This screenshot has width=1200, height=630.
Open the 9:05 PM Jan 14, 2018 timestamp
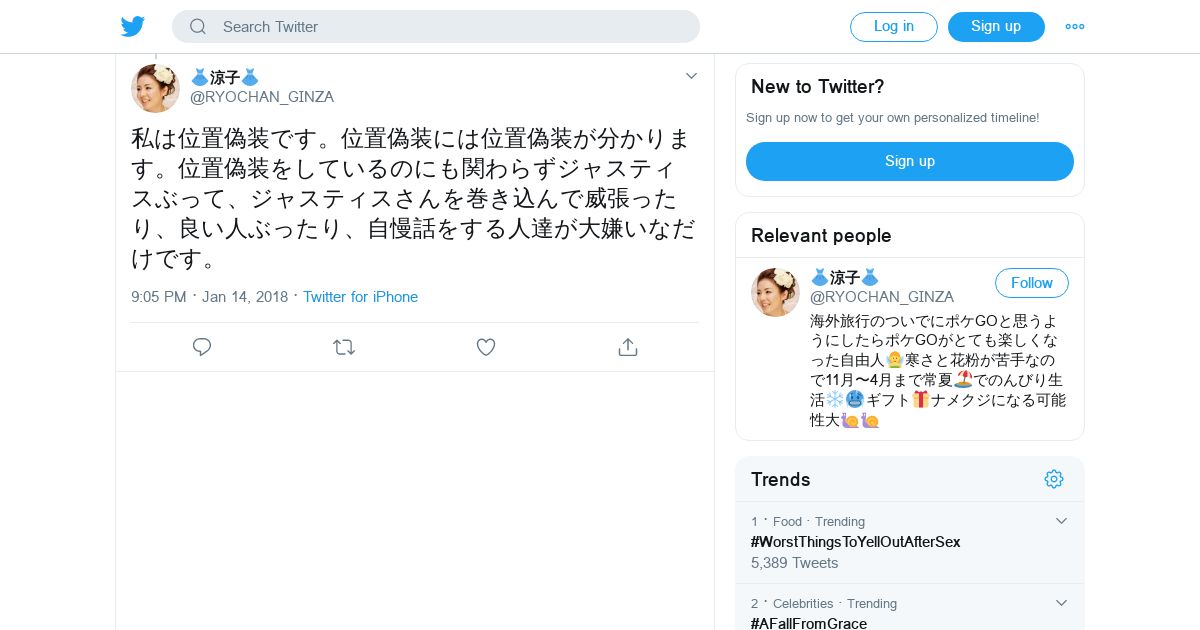pyautogui.click(x=209, y=297)
